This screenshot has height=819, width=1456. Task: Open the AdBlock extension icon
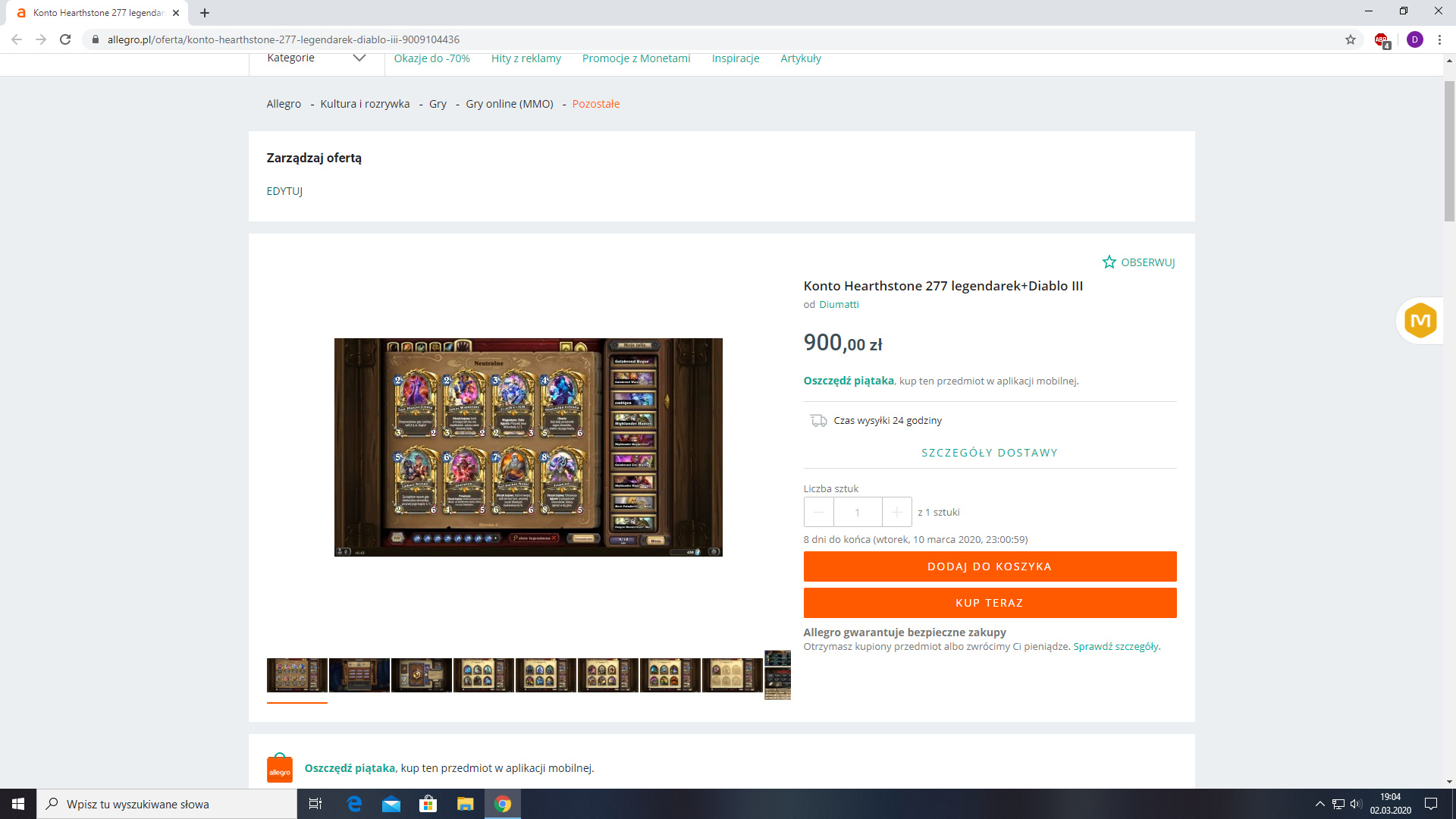tap(1382, 39)
